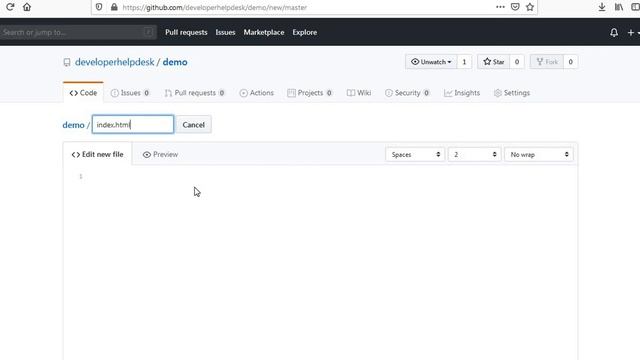Screen dimensions: 640x360
Task: Click the Fork button
Action: (x=547, y=62)
